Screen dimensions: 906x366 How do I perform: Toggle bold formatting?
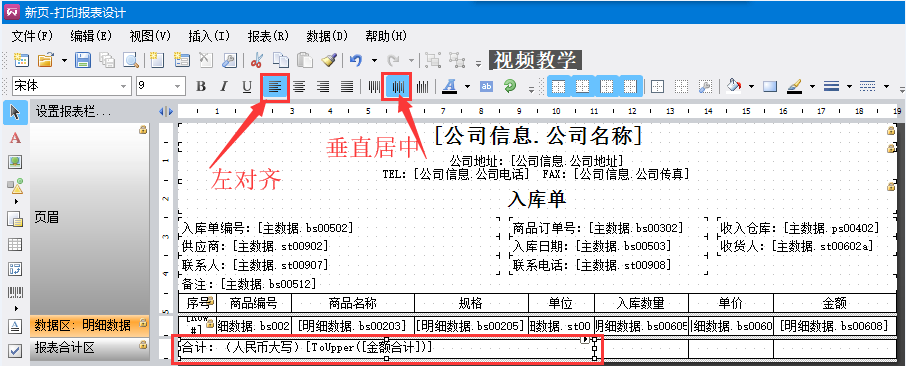coord(201,87)
